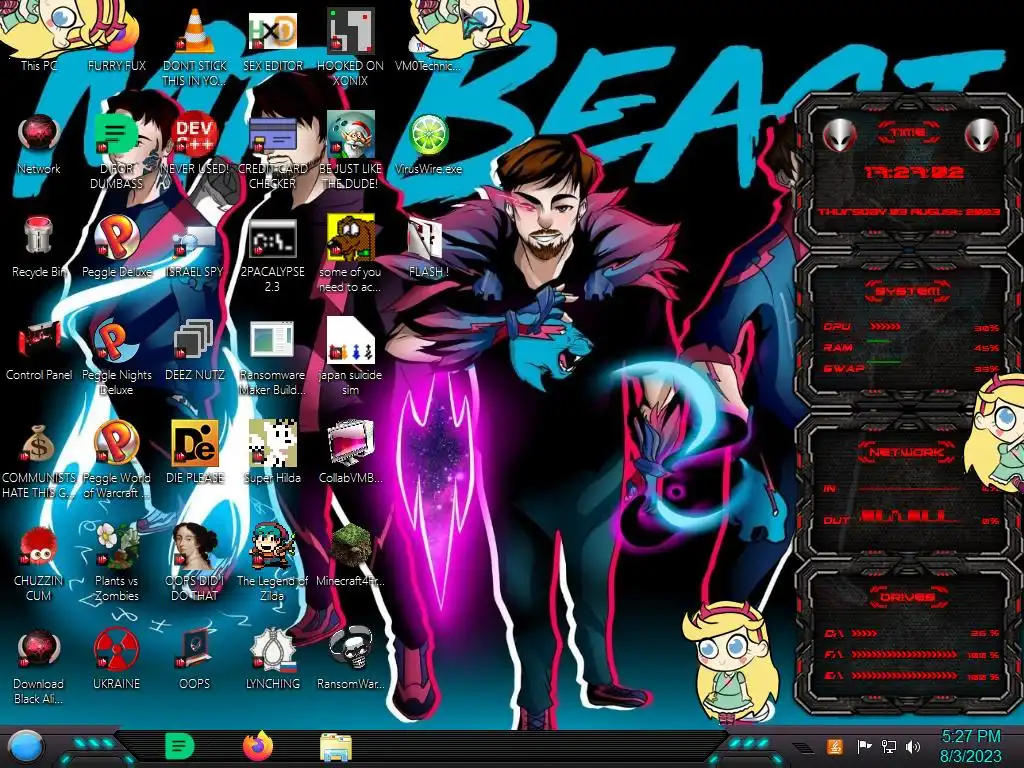Launch CHUZZIN CUM red fuzzy icon

tap(39, 564)
